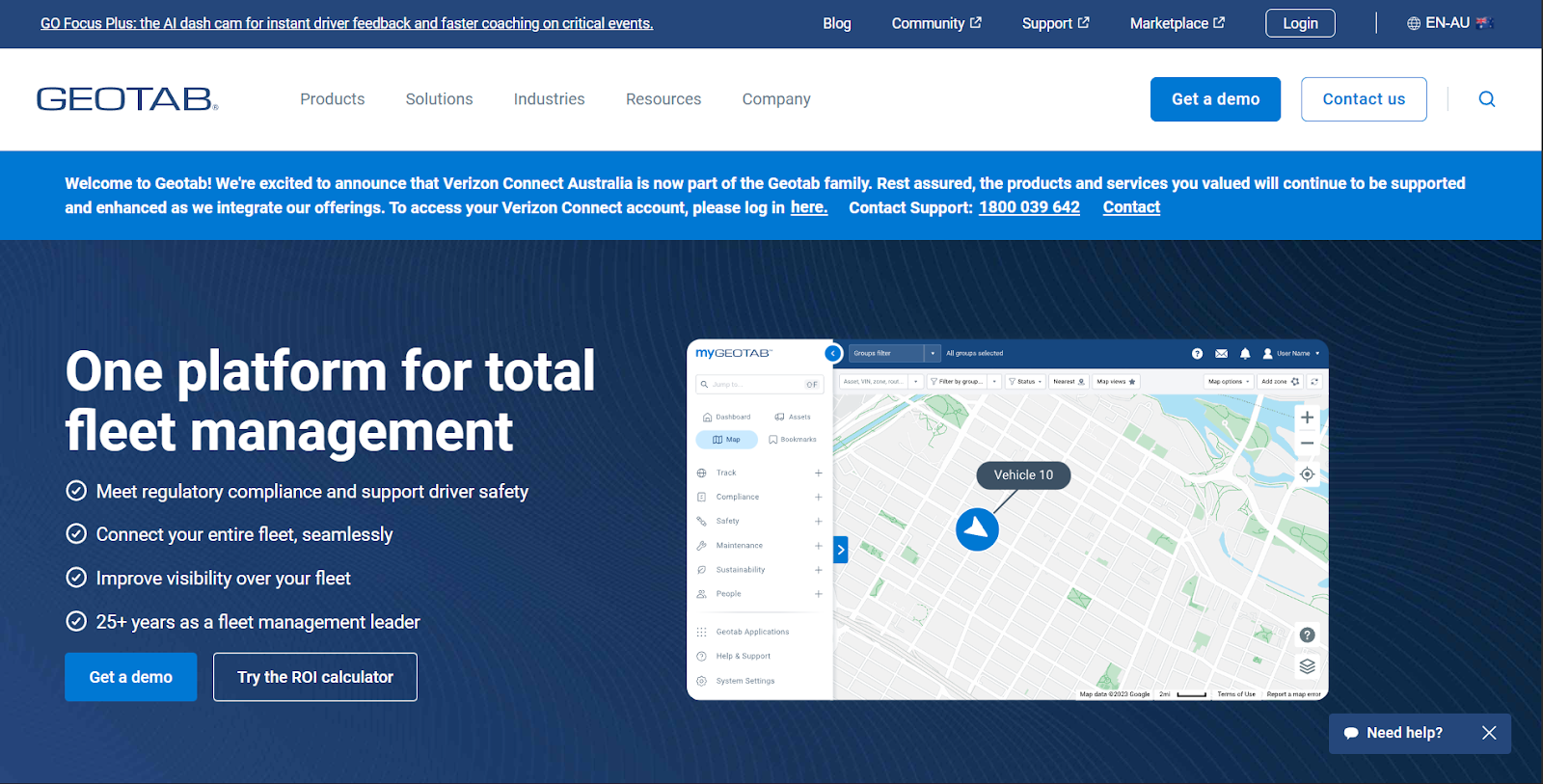This screenshot has width=1543, height=784.
Task: Click the blue side panel expand arrow on map
Action: click(x=841, y=550)
